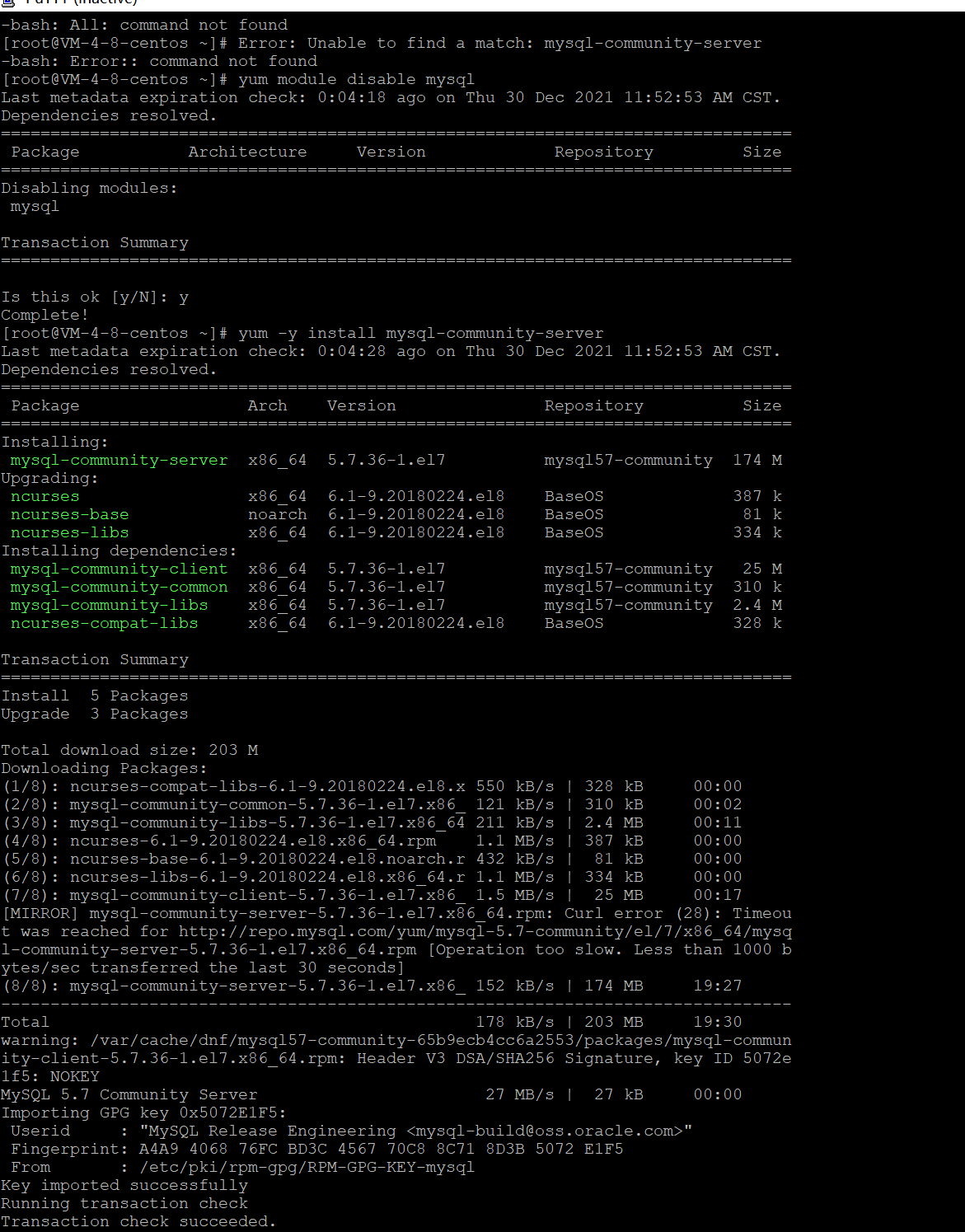Viewport: 965px width, 1232px height.
Task: Click the '178 kB/s' total speed value
Action: click(x=515, y=1023)
